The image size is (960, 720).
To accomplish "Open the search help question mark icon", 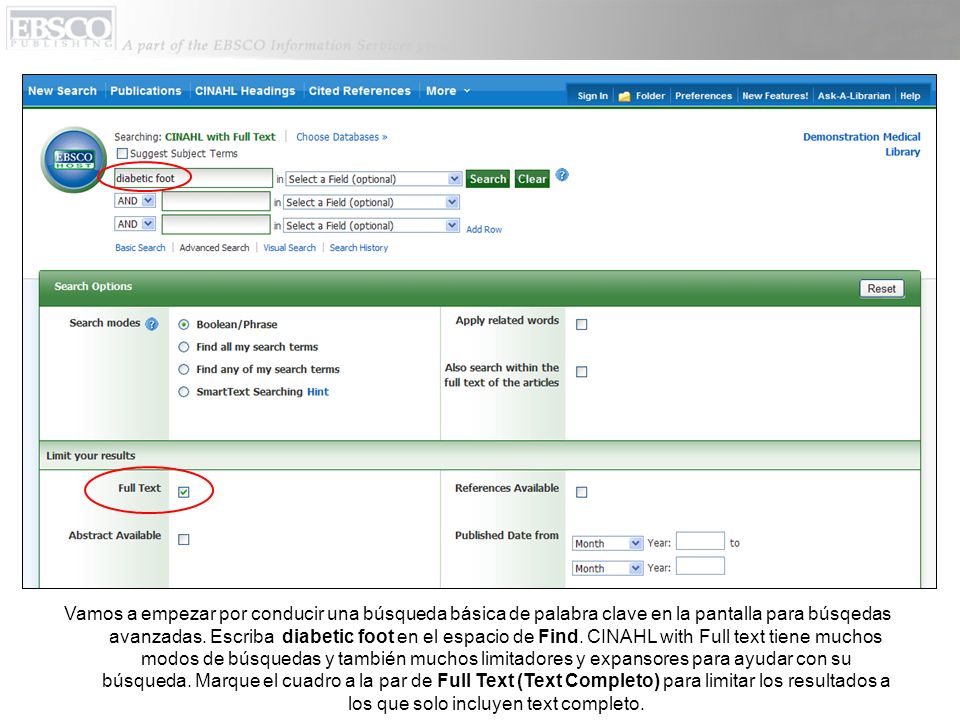I will click(562, 175).
